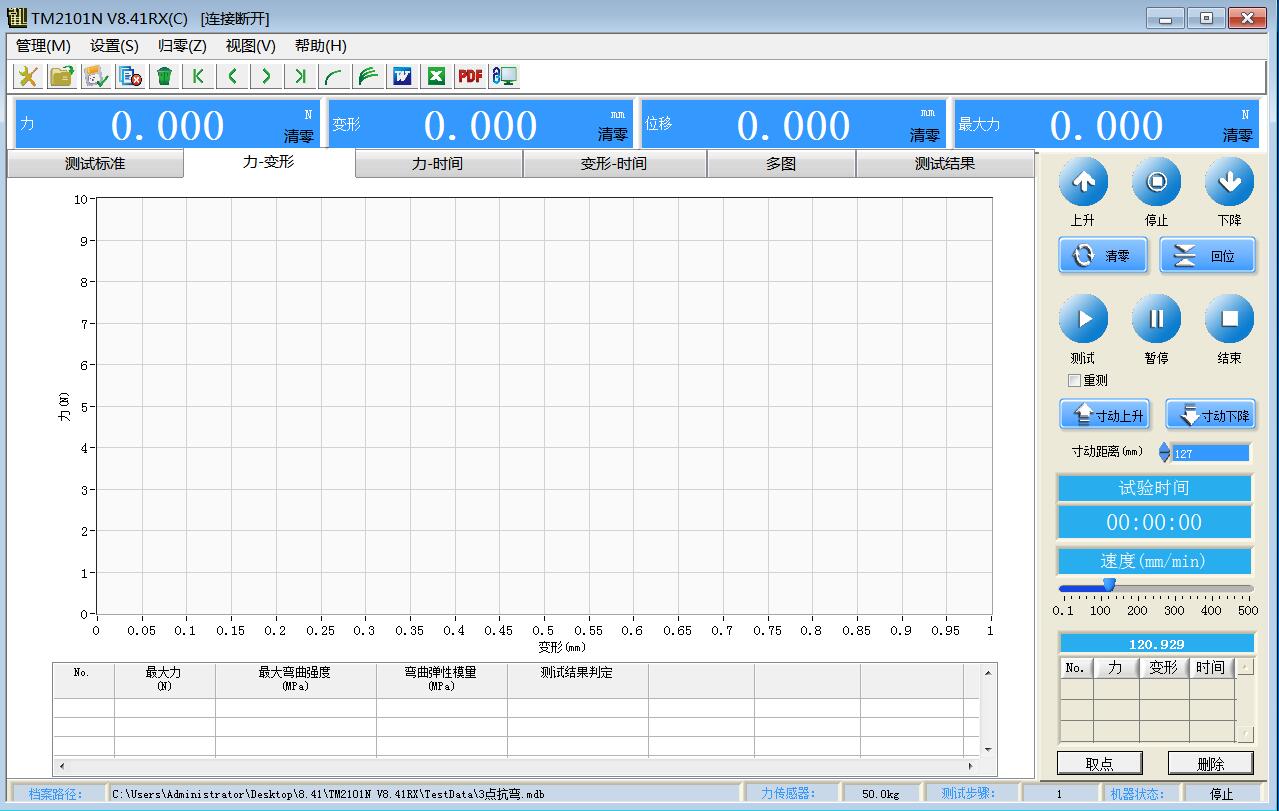Click the 寸动距离 spinner arrows
Screen dimensions: 1279x811
1164,453
